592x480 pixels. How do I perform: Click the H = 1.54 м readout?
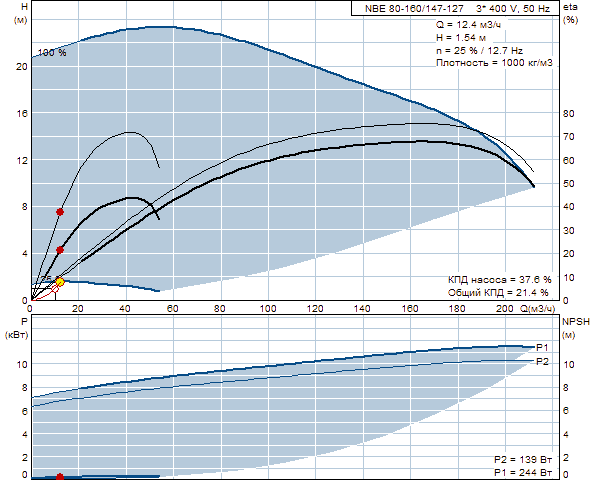(461, 38)
